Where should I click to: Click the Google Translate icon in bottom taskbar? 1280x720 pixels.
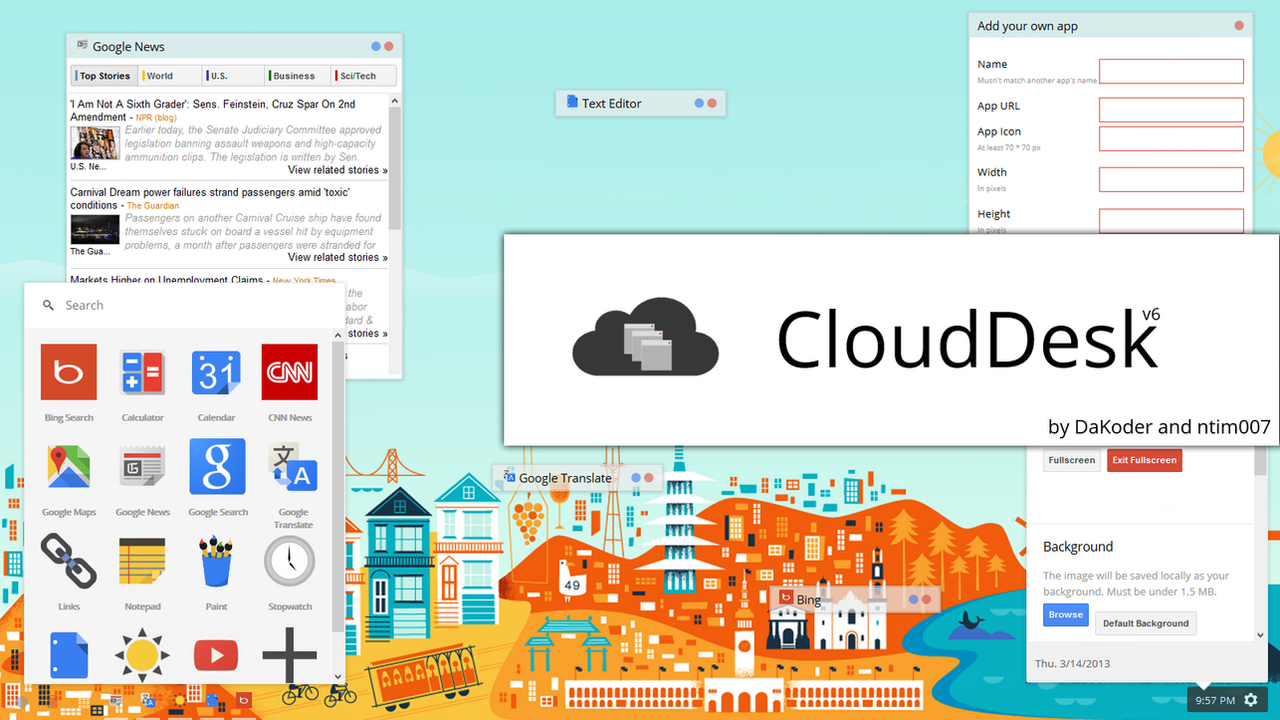148,701
